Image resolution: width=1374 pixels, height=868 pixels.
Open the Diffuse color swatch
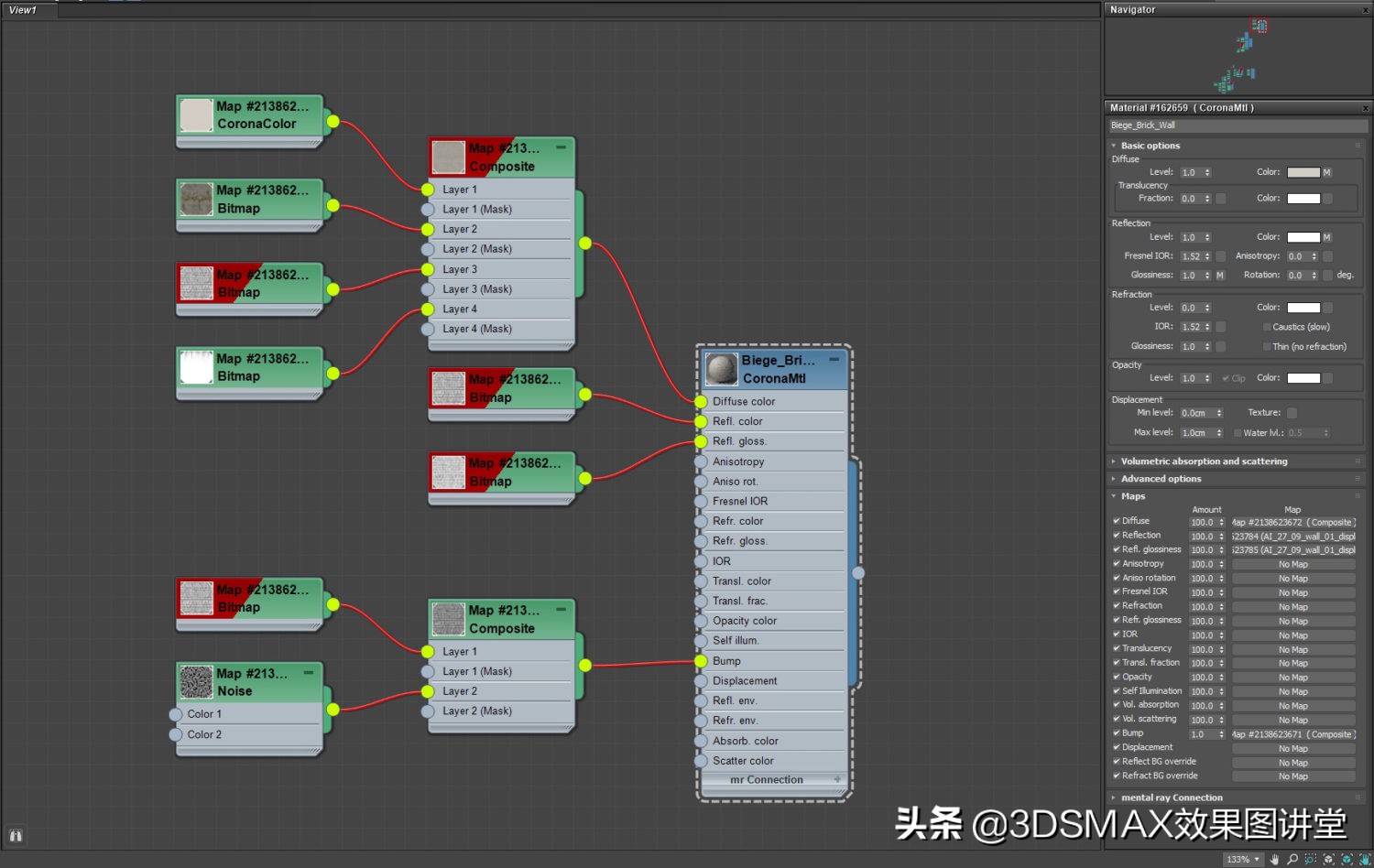pyautogui.click(x=1303, y=172)
